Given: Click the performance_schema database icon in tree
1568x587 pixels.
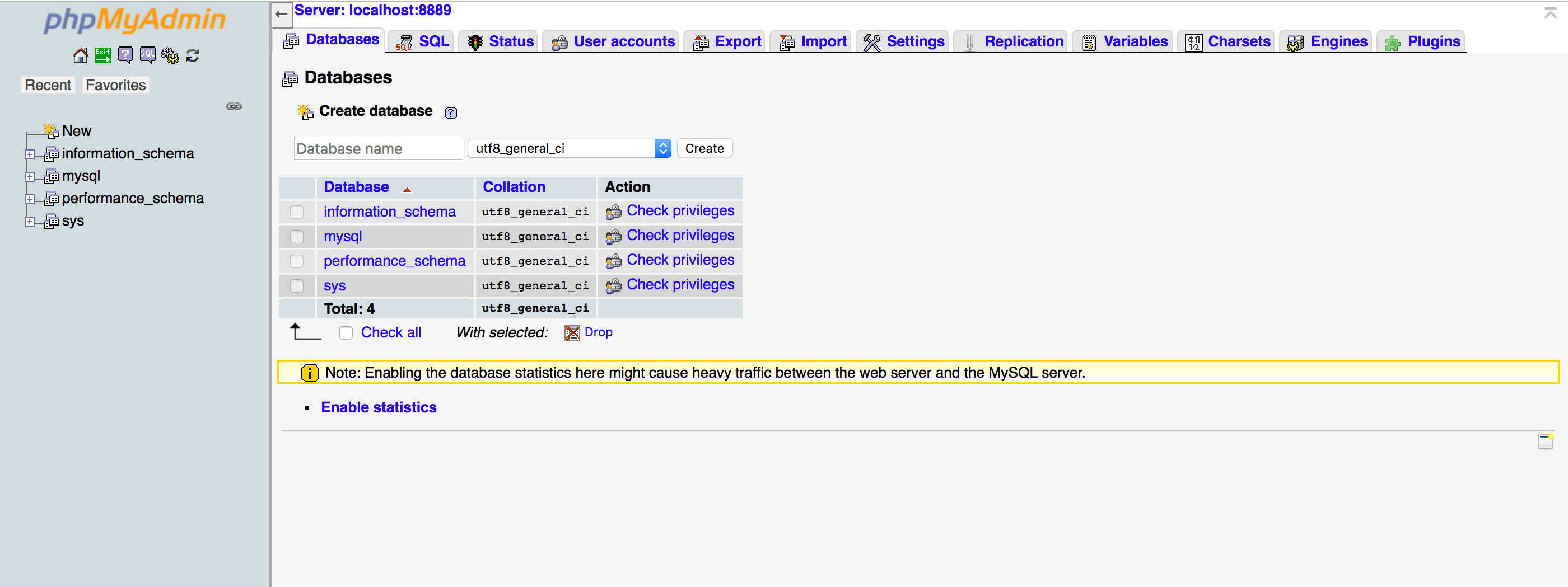Looking at the screenshot, I should pyautogui.click(x=52, y=199).
